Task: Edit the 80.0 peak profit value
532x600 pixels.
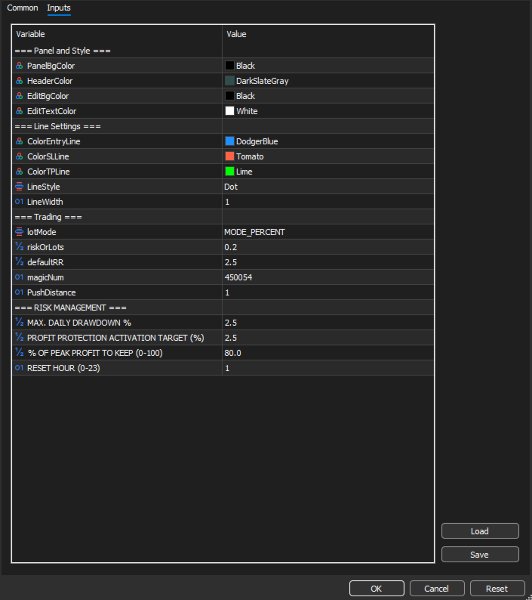Action: (x=328, y=353)
